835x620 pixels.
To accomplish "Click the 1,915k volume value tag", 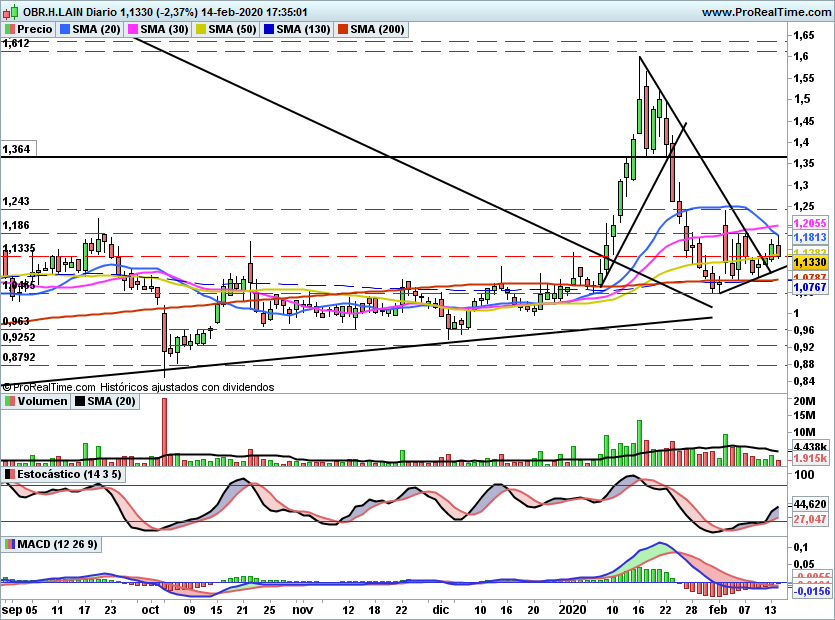I will (810, 458).
